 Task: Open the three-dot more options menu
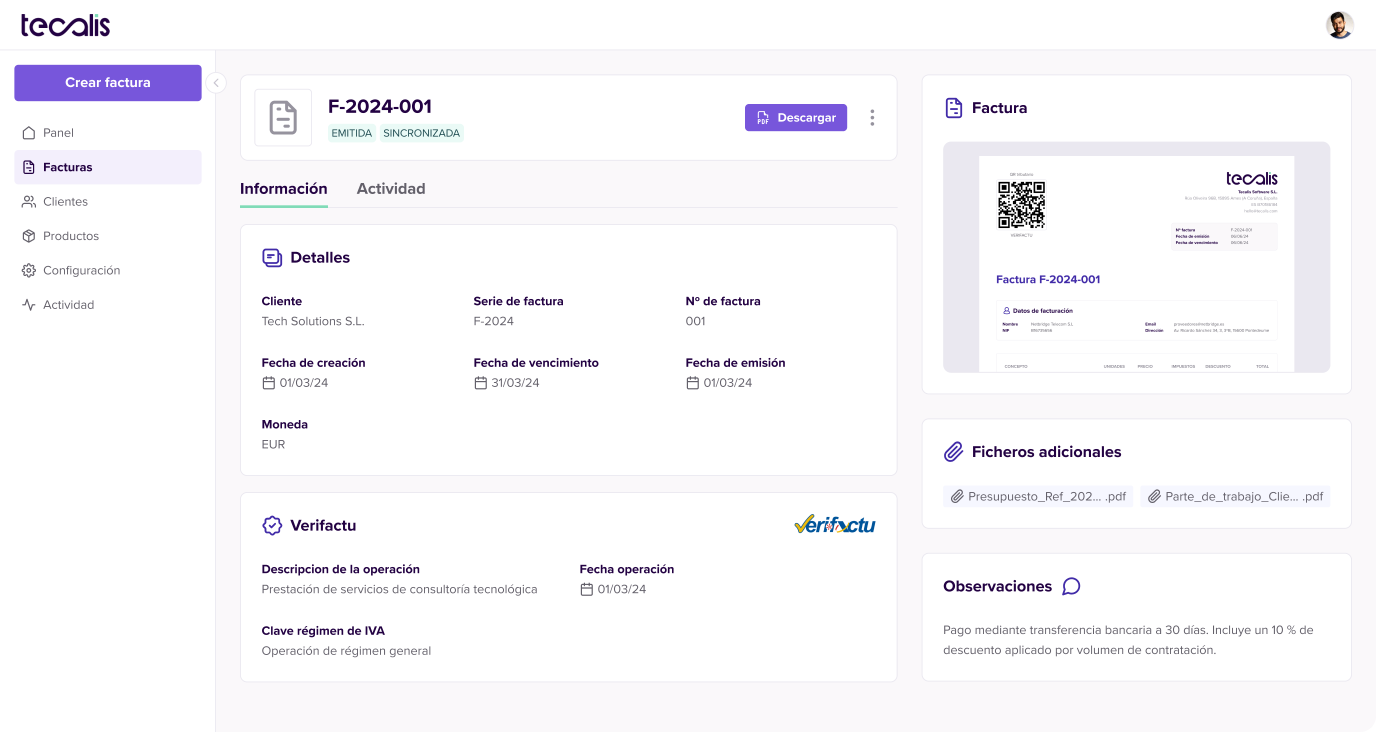[x=872, y=118]
